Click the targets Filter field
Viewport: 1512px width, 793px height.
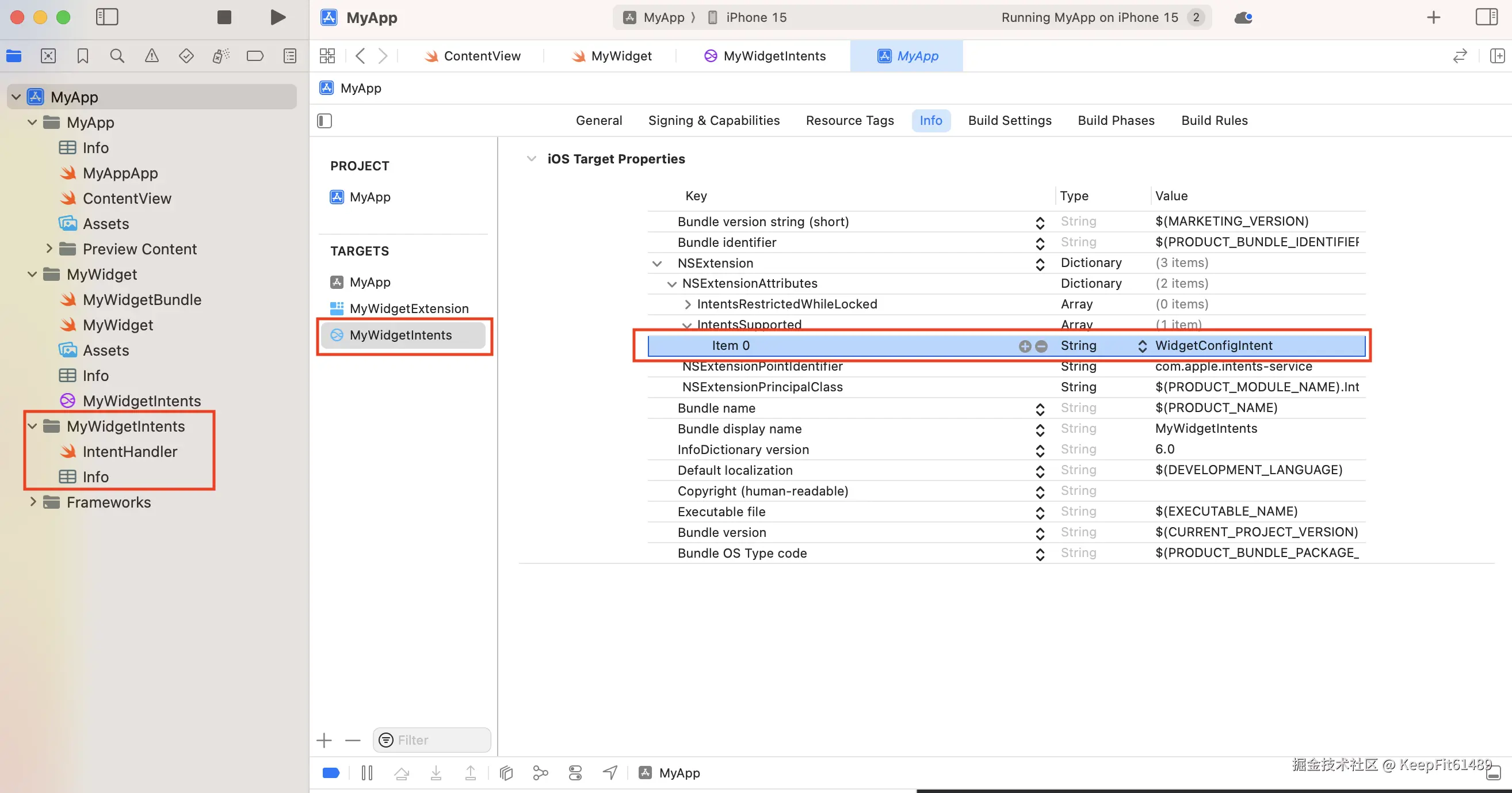pos(437,739)
